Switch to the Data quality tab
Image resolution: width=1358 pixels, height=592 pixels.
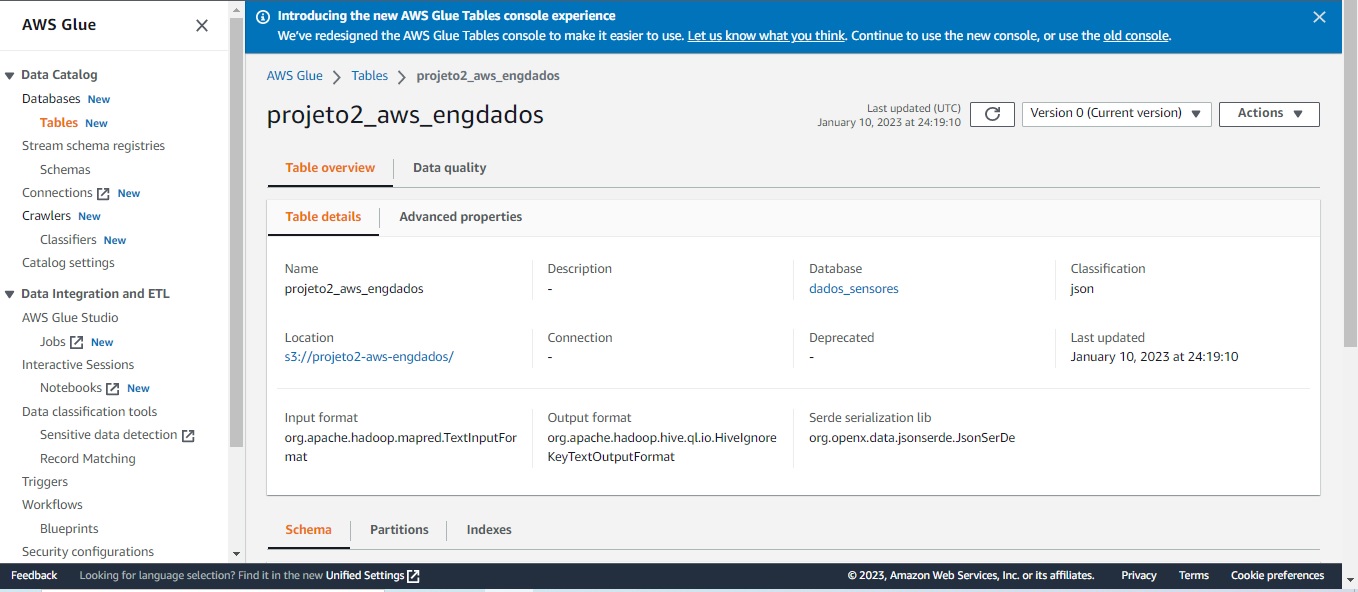449,167
